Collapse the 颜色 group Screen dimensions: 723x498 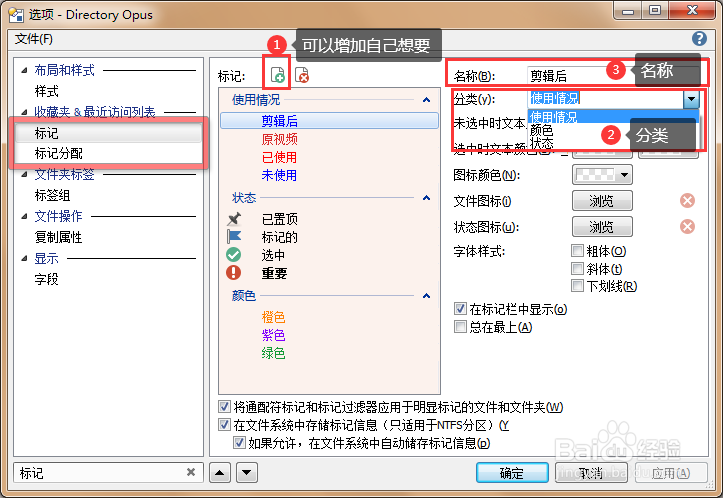click(427, 296)
